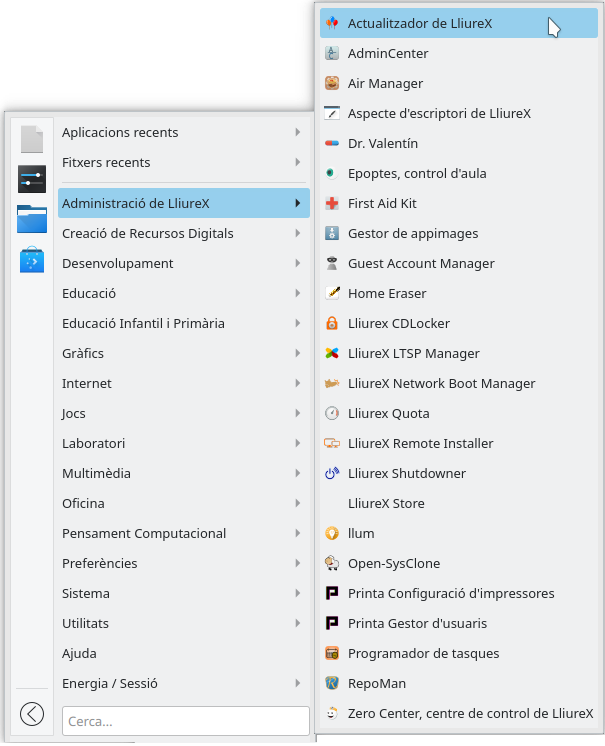Open the software store bag icon in sidebar

click(x=32, y=260)
